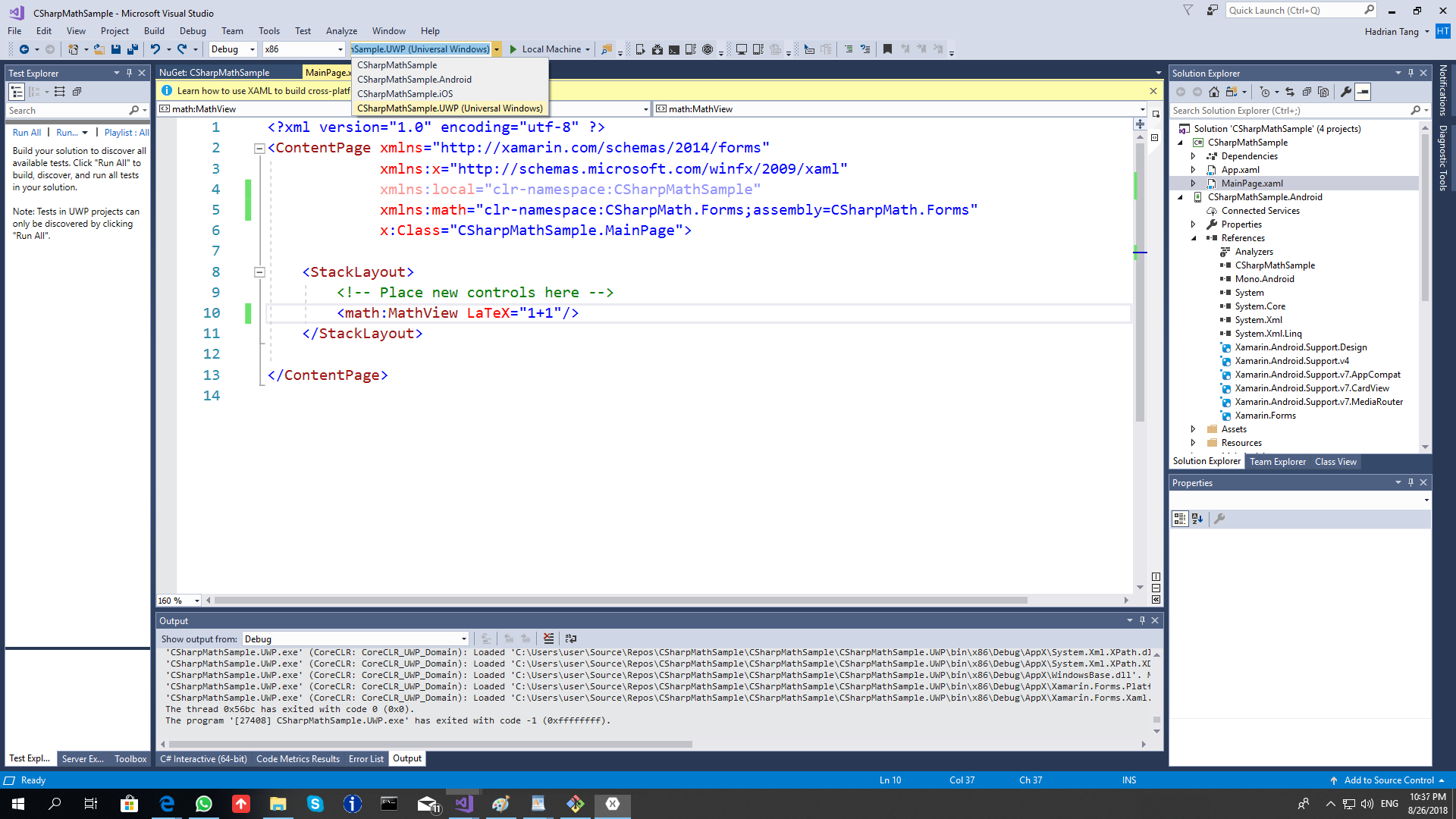
Task: Open Microsoft Edge from the taskbar
Action: [167, 804]
